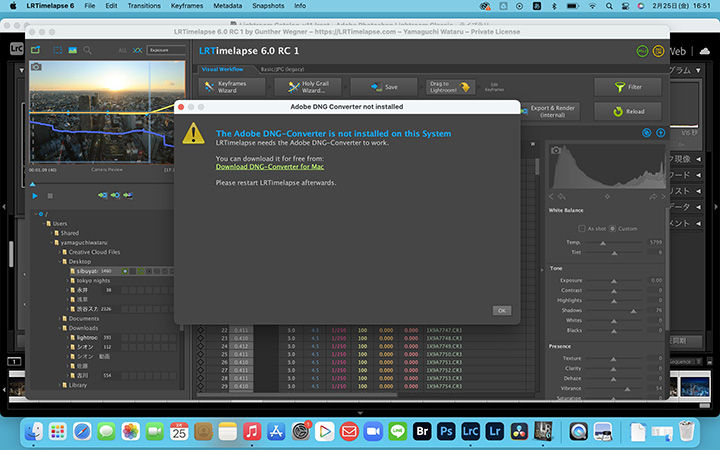Image resolution: width=720 pixels, height=450 pixels.
Task: Expand the Creative Cloud Files folder
Action: click(x=59, y=252)
